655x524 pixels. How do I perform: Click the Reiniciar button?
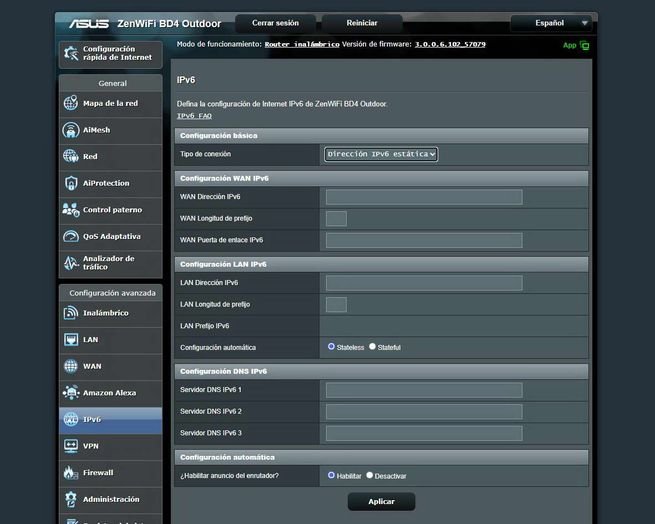click(x=362, y=22)
